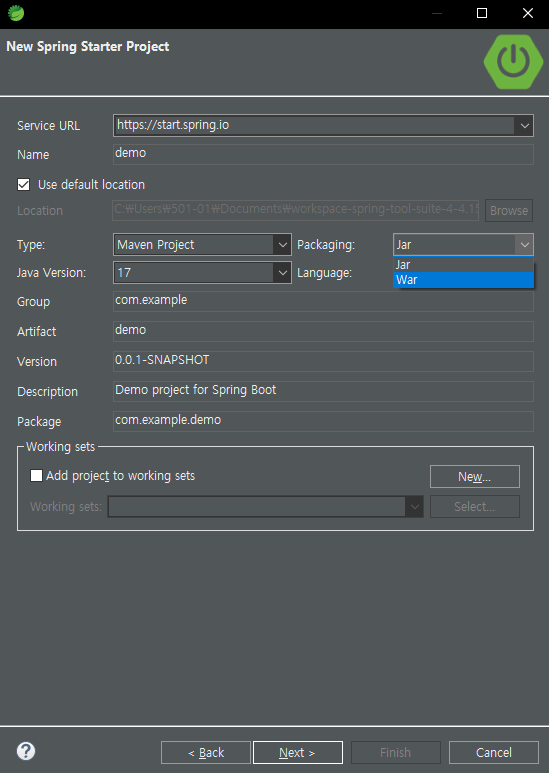549x773 pixels.
Task: Collapse the Packaging dropdown arrow
Action: (x=524, y=245)
